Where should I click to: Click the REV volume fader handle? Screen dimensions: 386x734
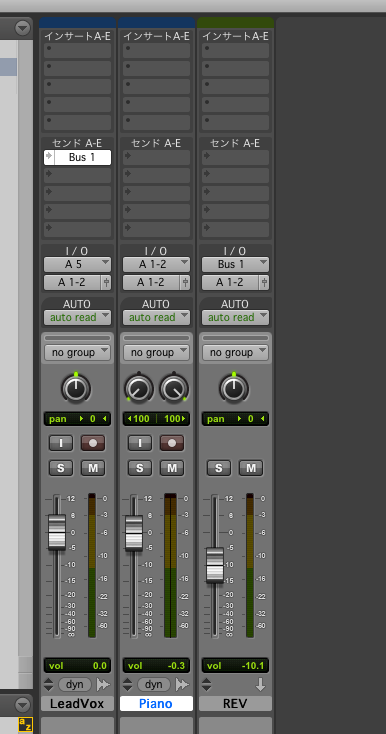tap(215, 565)
